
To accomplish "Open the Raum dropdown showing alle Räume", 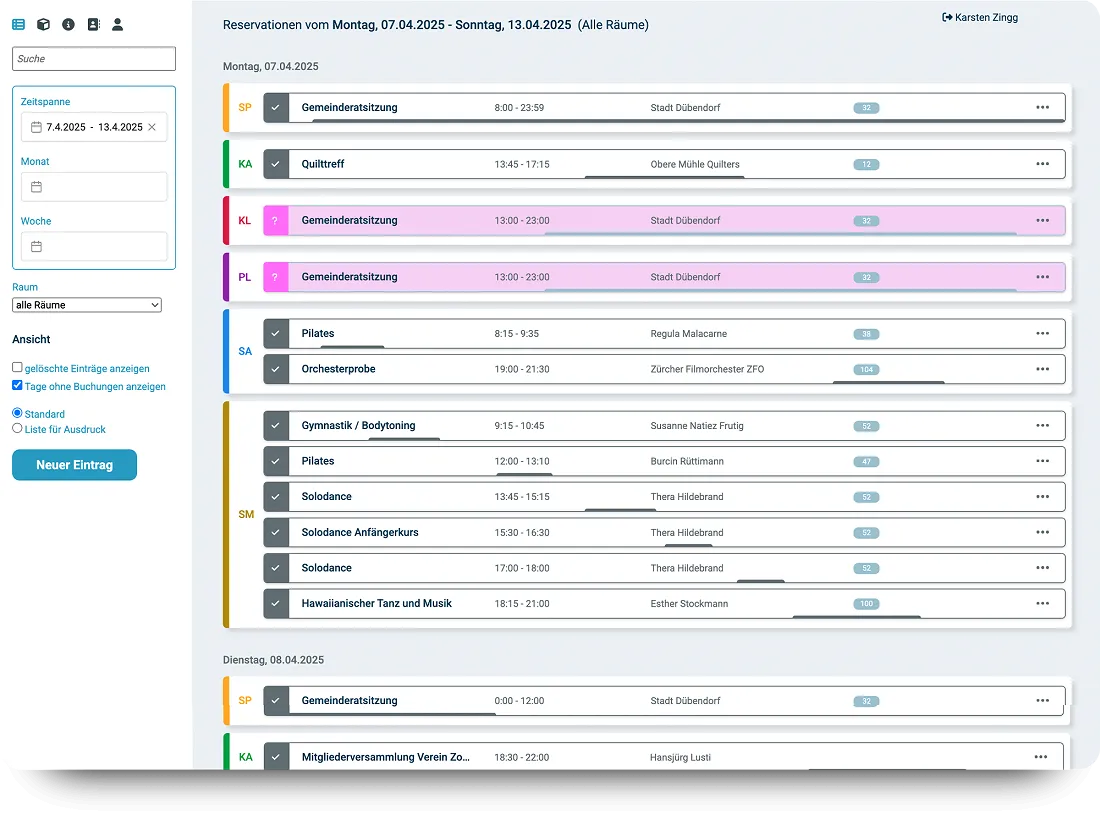I will coord(87,305).
